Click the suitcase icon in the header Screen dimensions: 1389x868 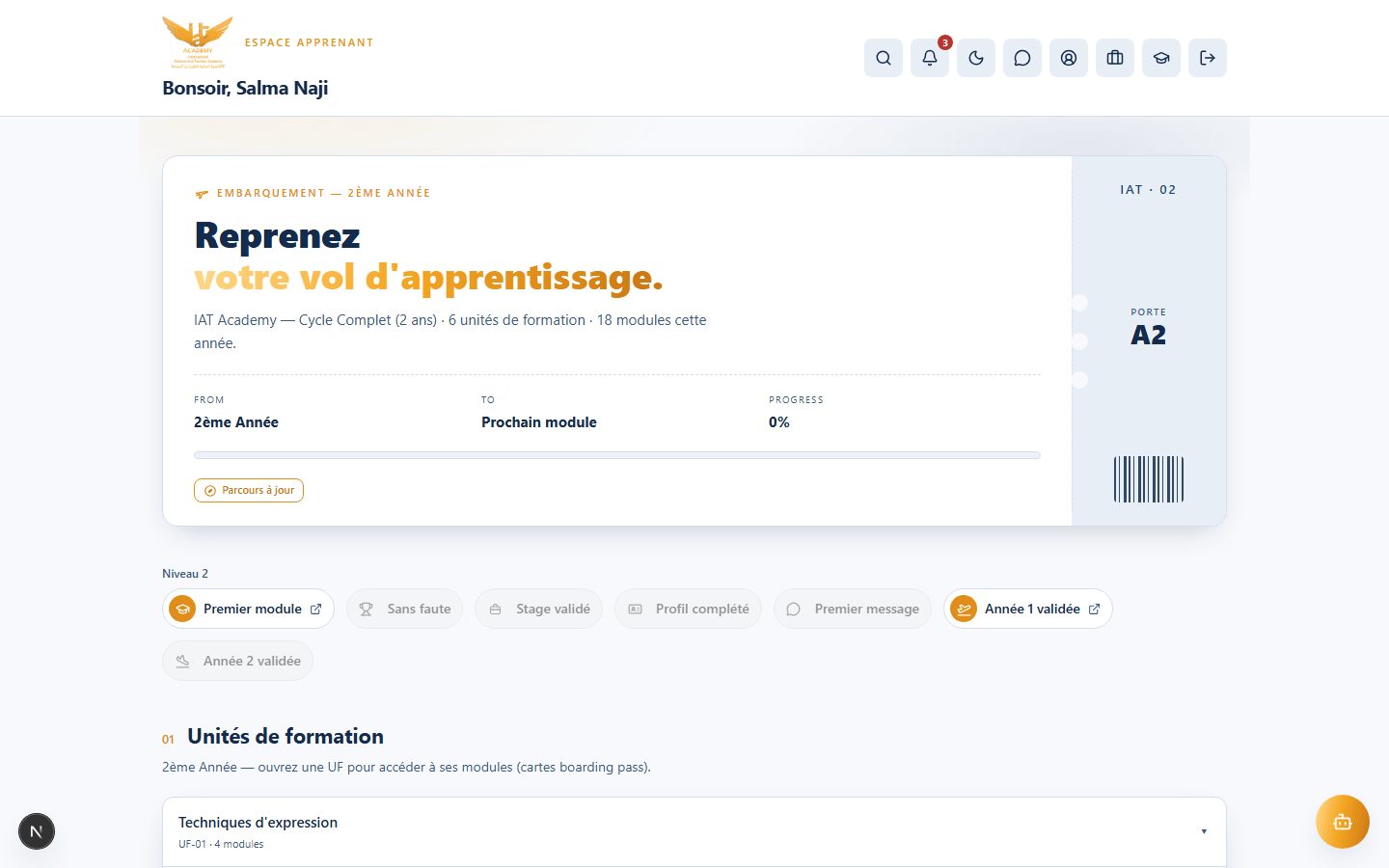point(1115,58)
